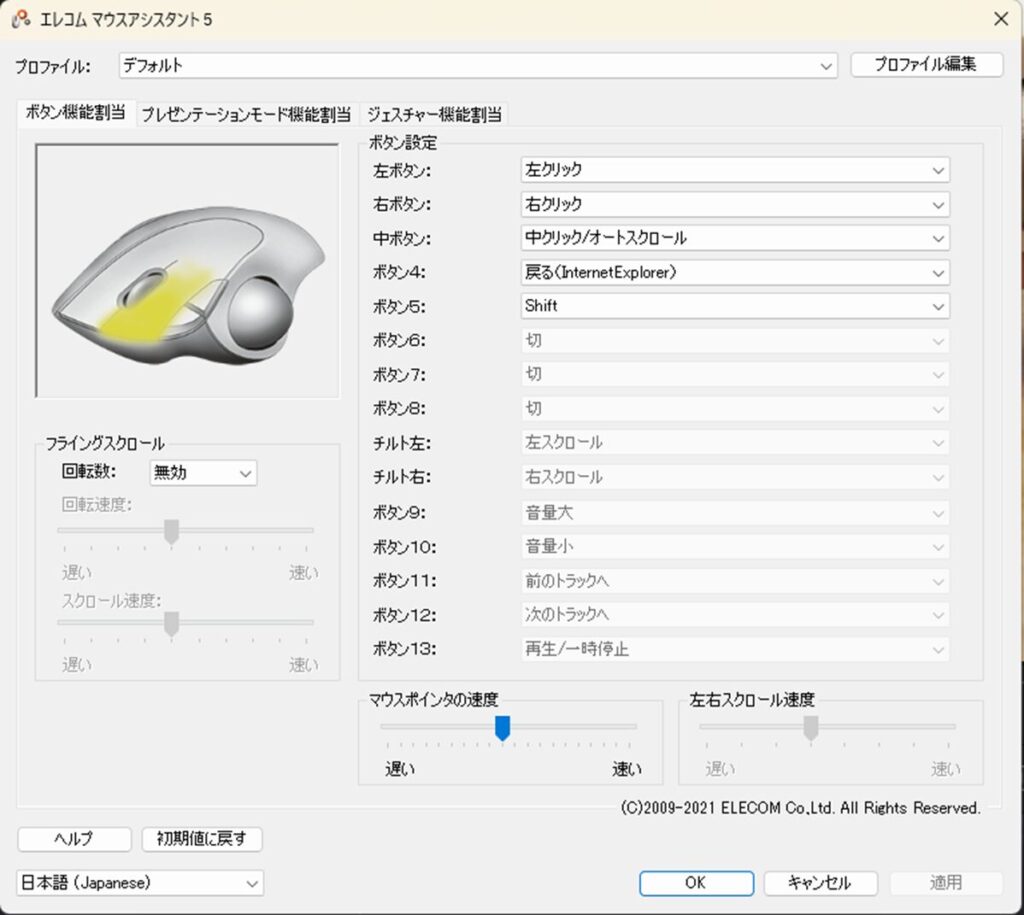Expand the 左ボタン function dropdown

coord(735,170)
